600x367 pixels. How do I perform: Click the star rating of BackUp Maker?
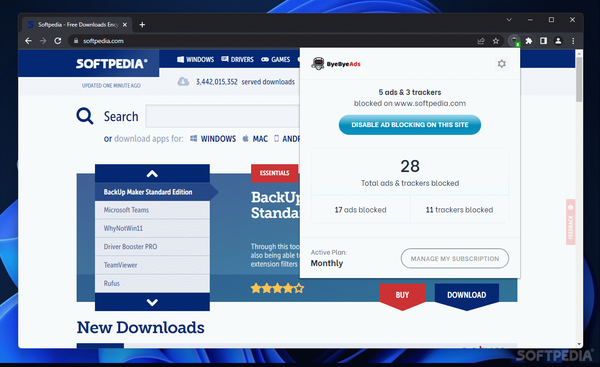click(x=277, y=288)
